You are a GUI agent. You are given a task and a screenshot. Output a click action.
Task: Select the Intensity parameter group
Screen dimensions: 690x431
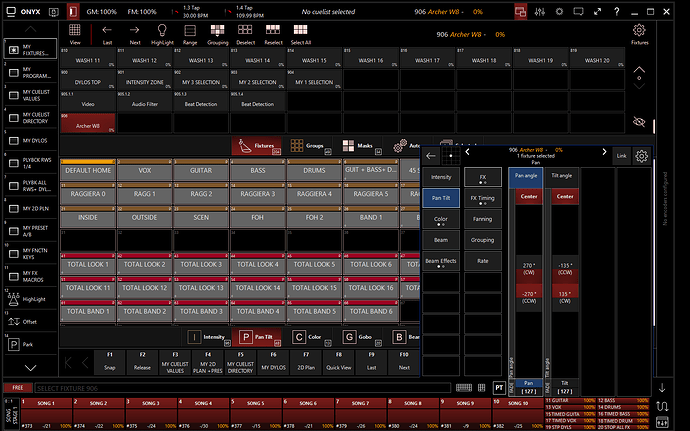pyautogui.click(x=441, y=177)
